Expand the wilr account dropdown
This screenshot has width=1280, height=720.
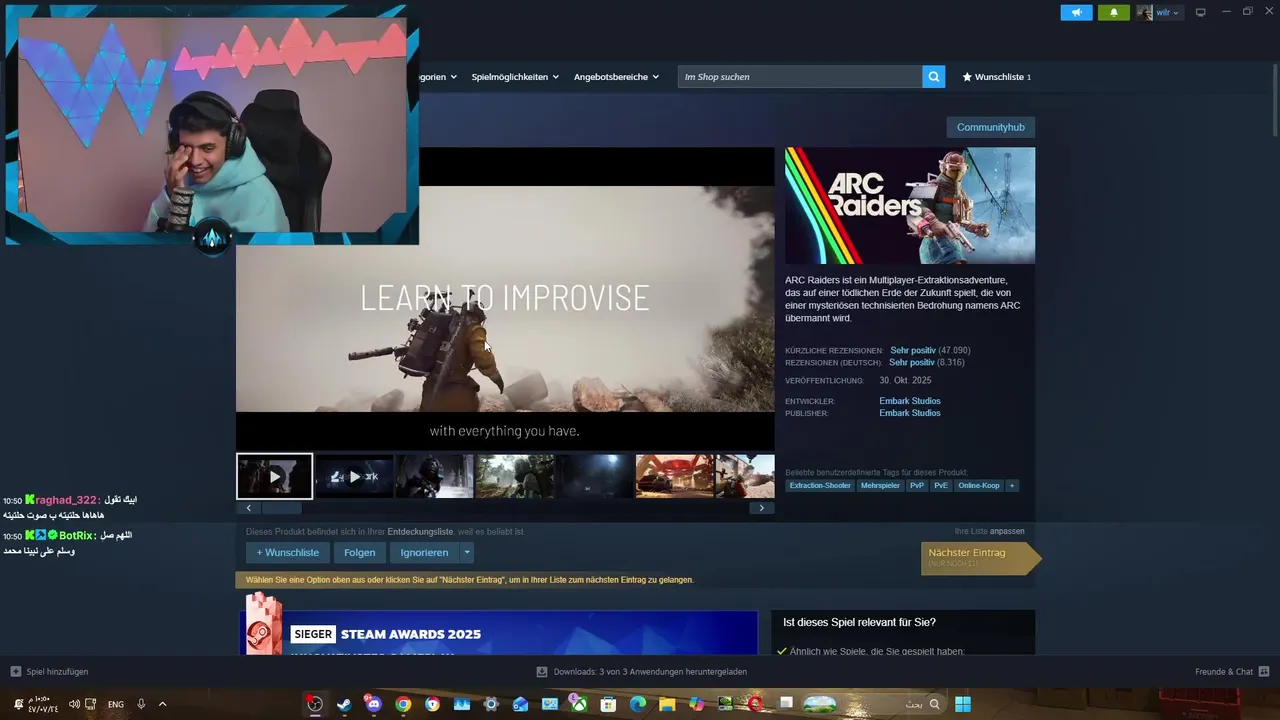[1168, 13]
